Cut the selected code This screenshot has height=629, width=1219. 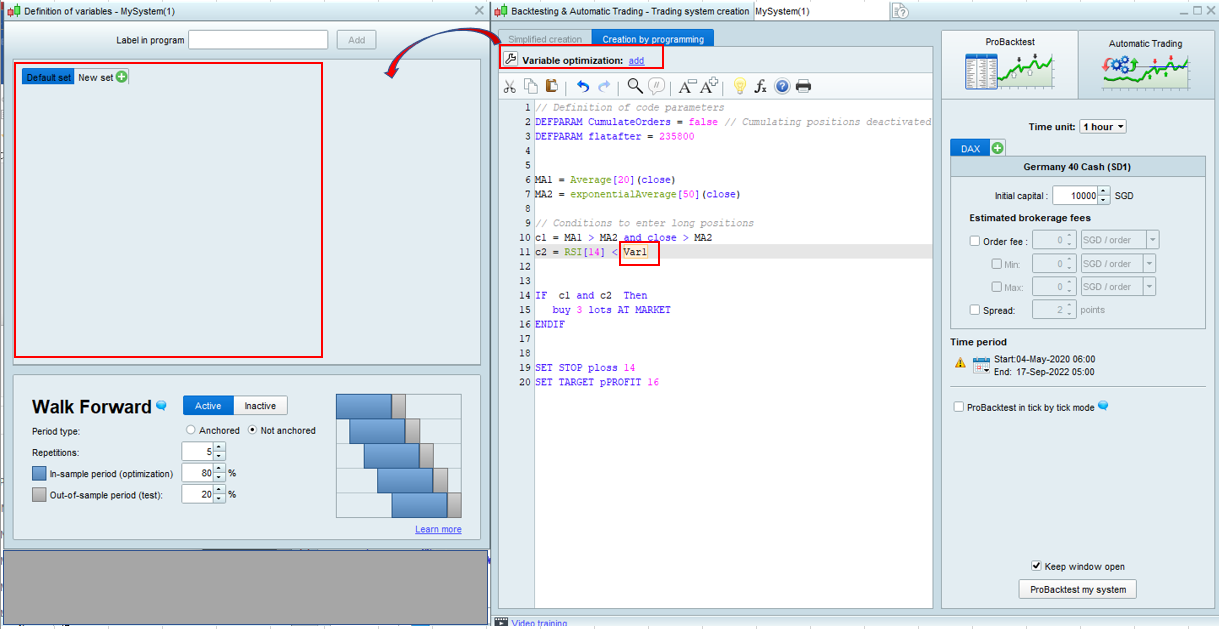pyautogui.click(x=510, y=86)
